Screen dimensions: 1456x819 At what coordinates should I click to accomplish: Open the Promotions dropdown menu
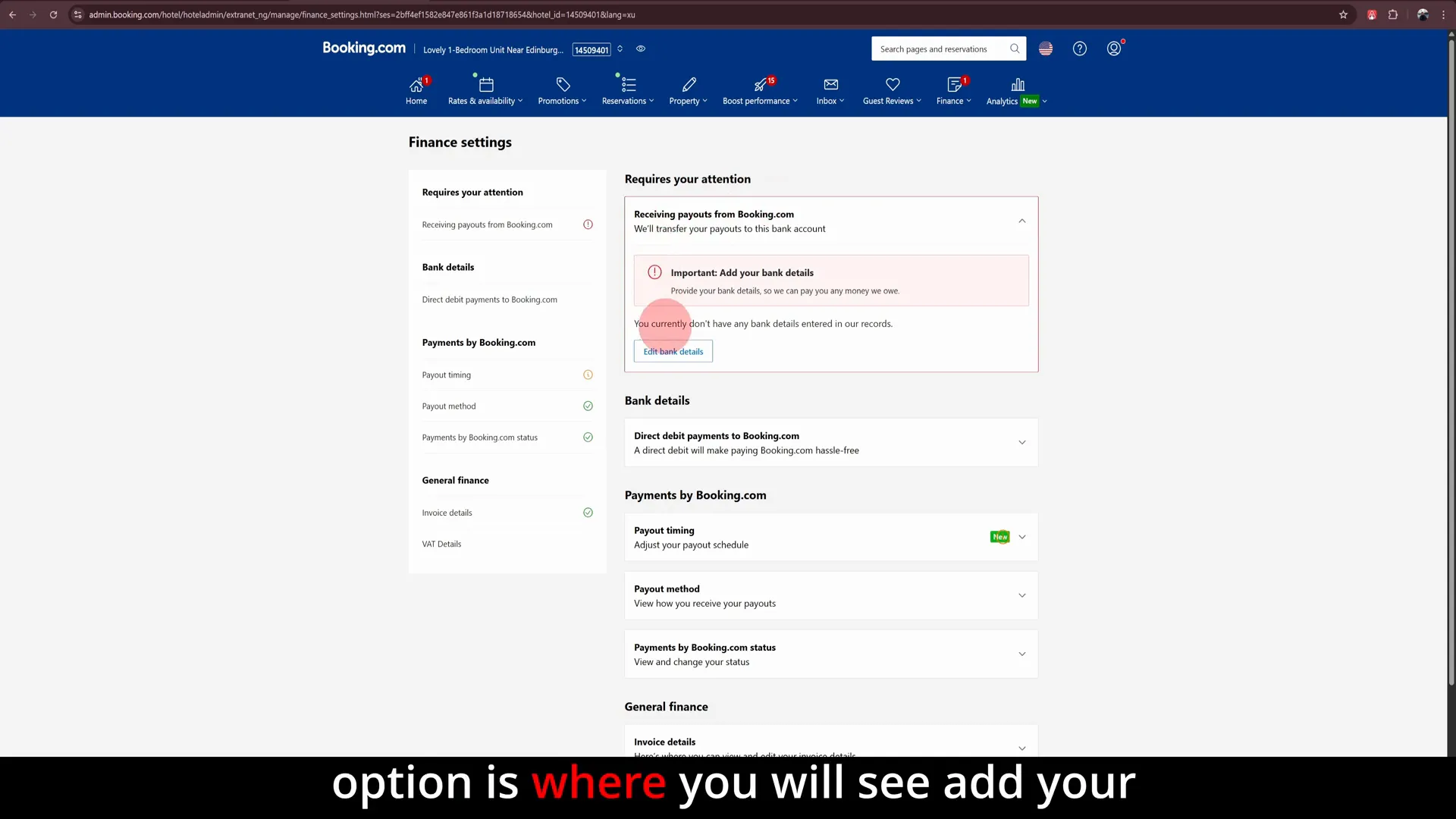(562, 101)
